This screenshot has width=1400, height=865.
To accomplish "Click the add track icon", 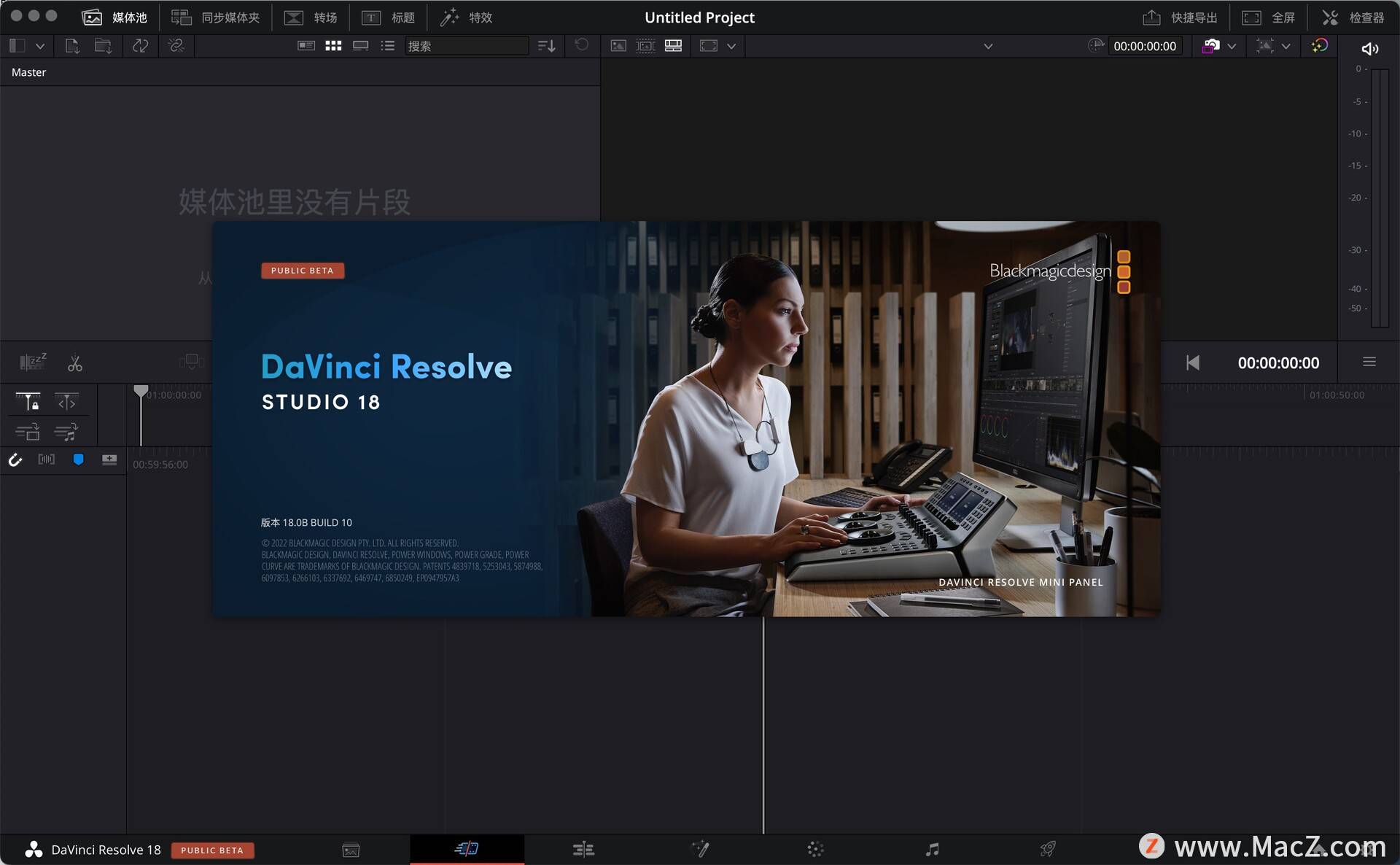I will [x=109, y=459].
